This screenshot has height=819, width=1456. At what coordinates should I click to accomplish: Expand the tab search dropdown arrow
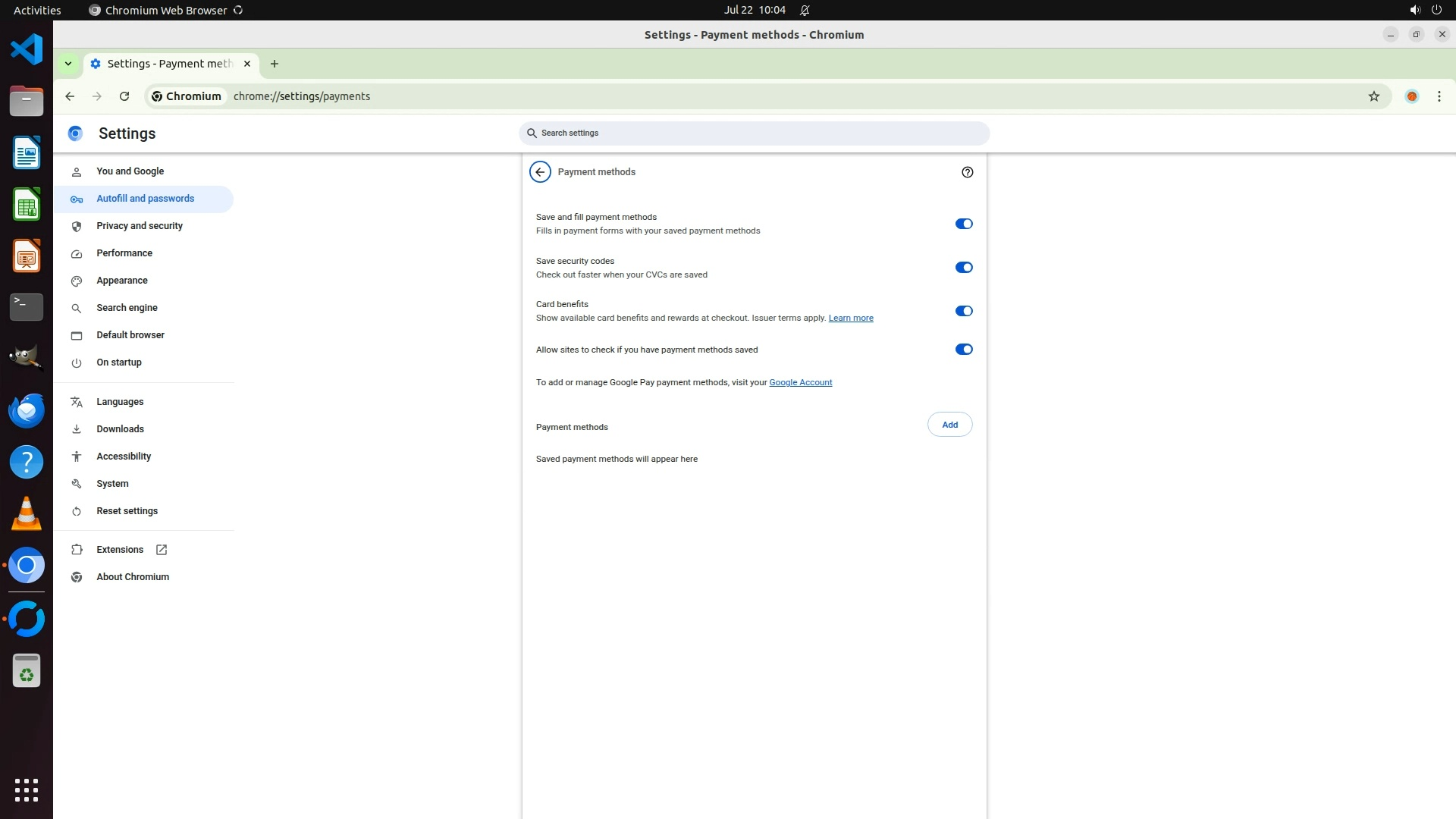(68, 64)
